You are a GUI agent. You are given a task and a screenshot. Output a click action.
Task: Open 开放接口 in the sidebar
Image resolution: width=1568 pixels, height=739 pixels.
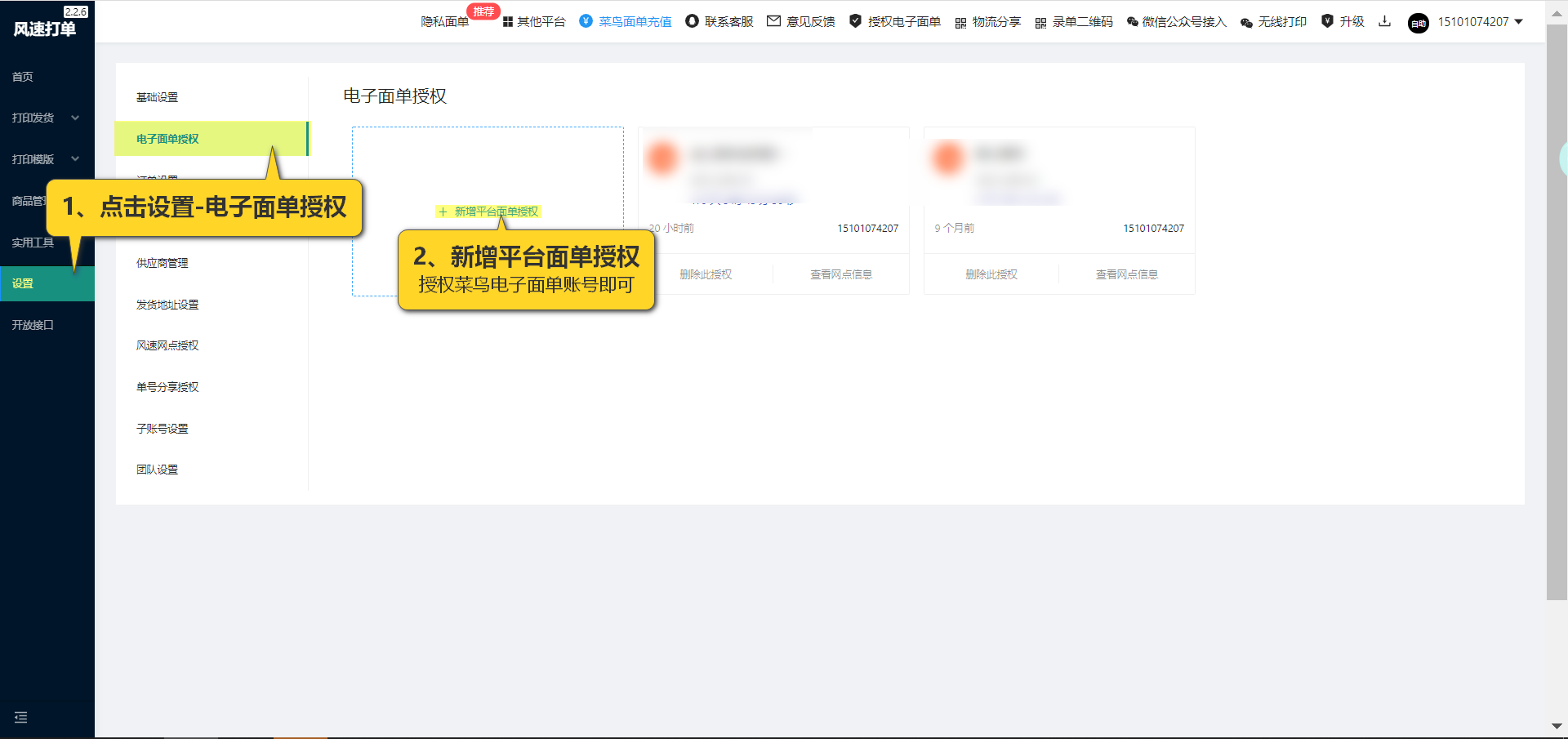[x=33, y=325]
